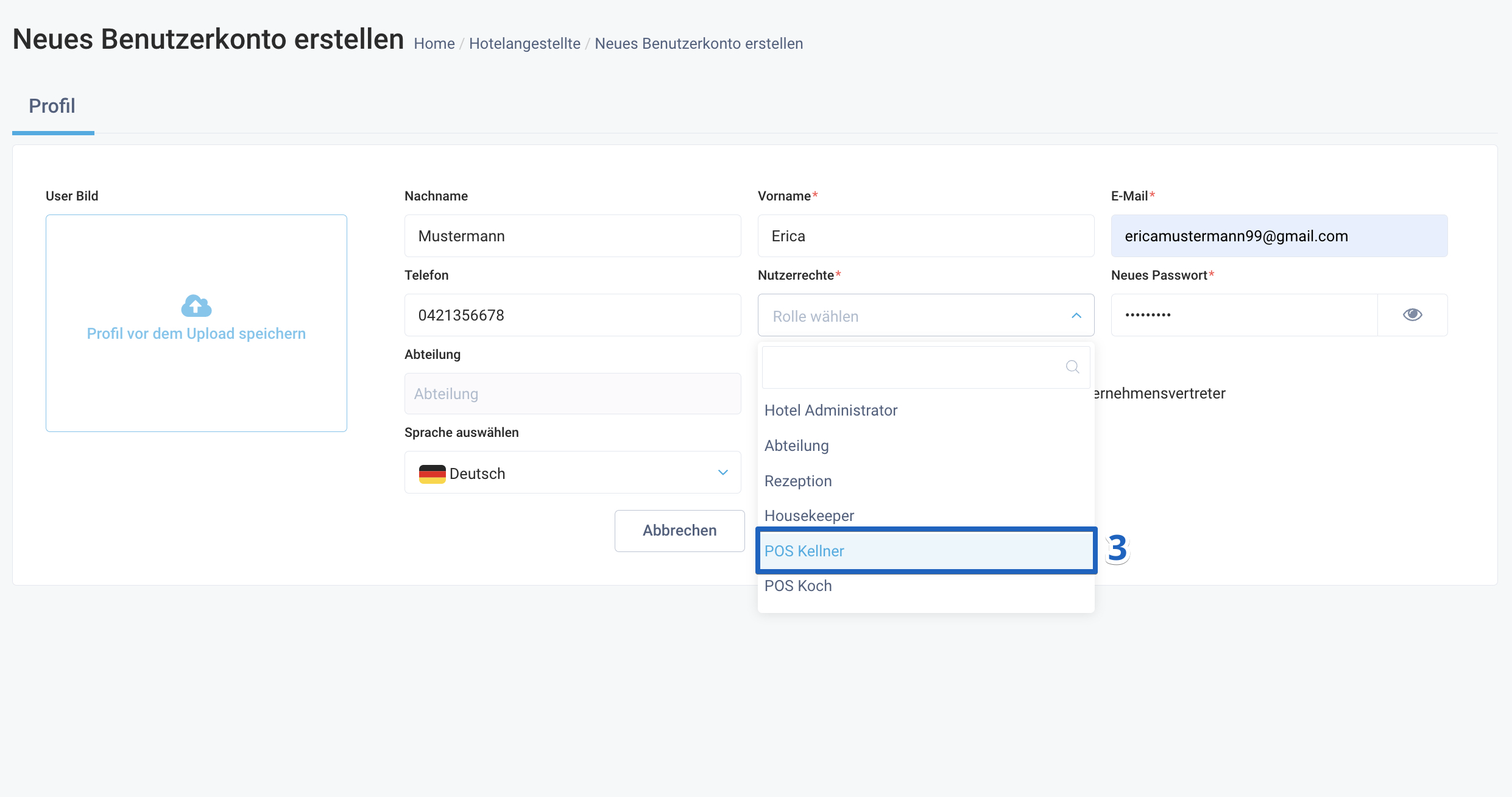Click the Abbrechen button

679,531
